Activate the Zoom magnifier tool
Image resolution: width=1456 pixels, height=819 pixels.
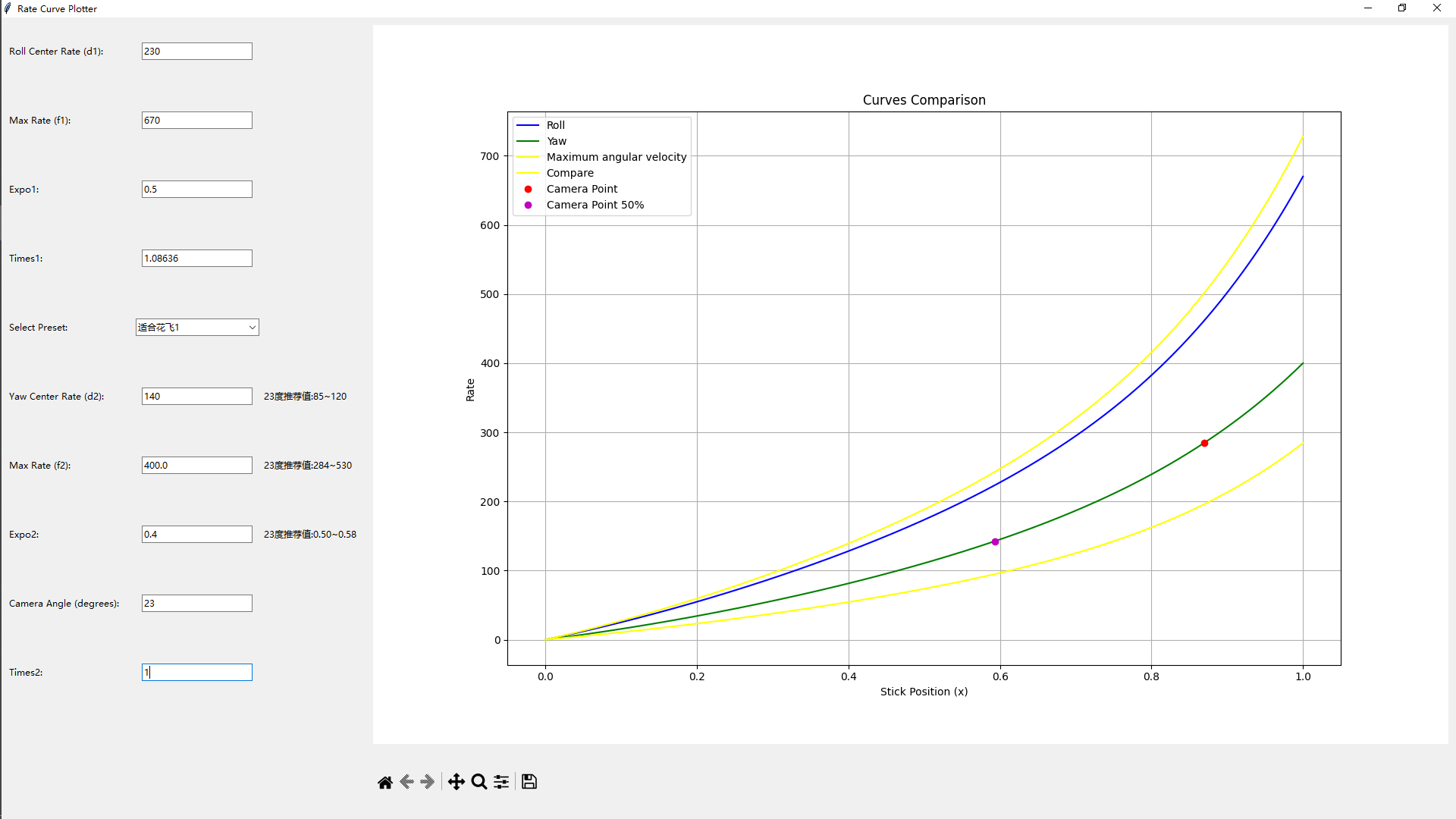[479, 782]
